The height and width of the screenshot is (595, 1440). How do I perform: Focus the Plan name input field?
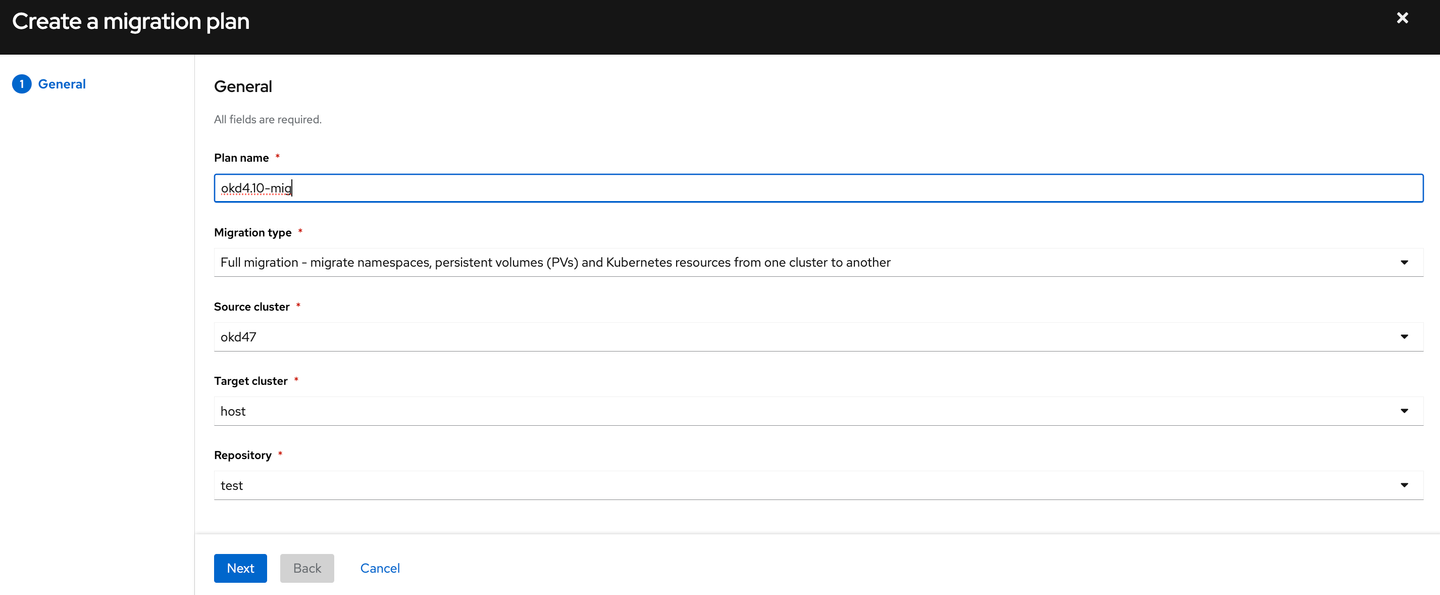[818, 188]
